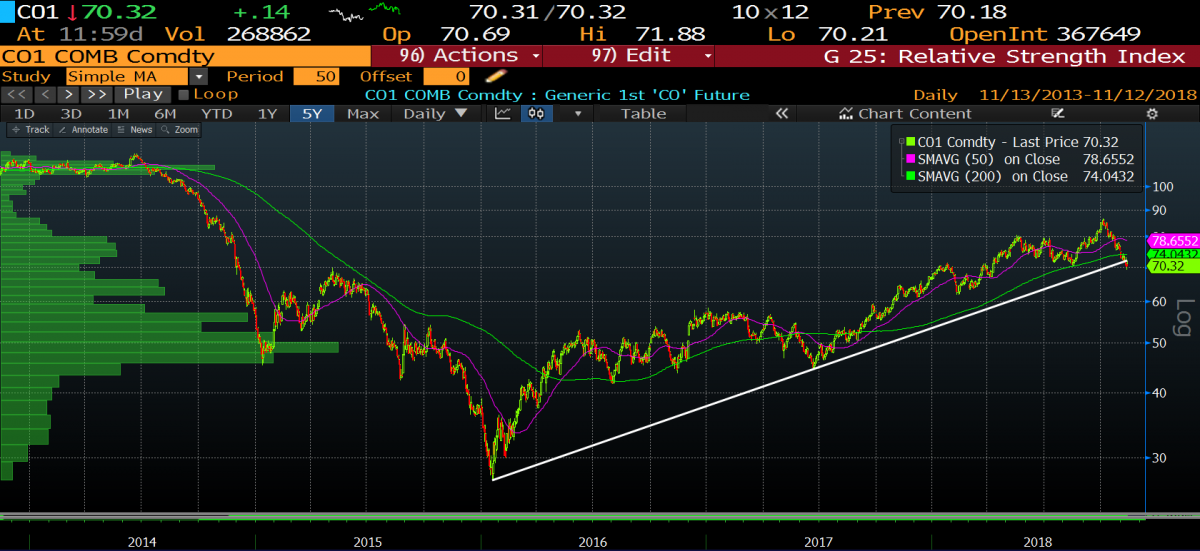Select the Zoom tool

point(181,130)
